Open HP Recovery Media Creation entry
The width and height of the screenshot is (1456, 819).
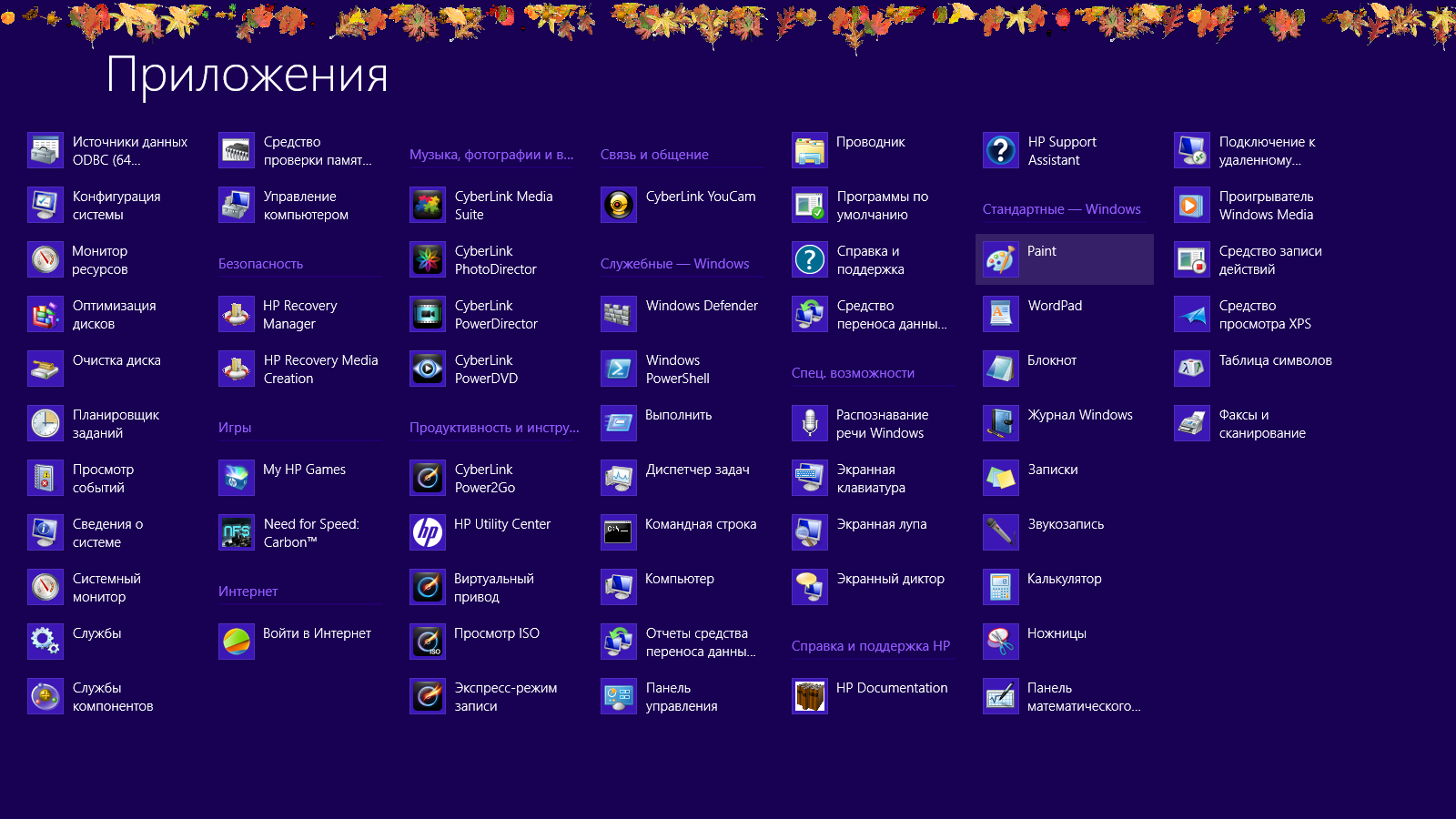tap(299, 369)
